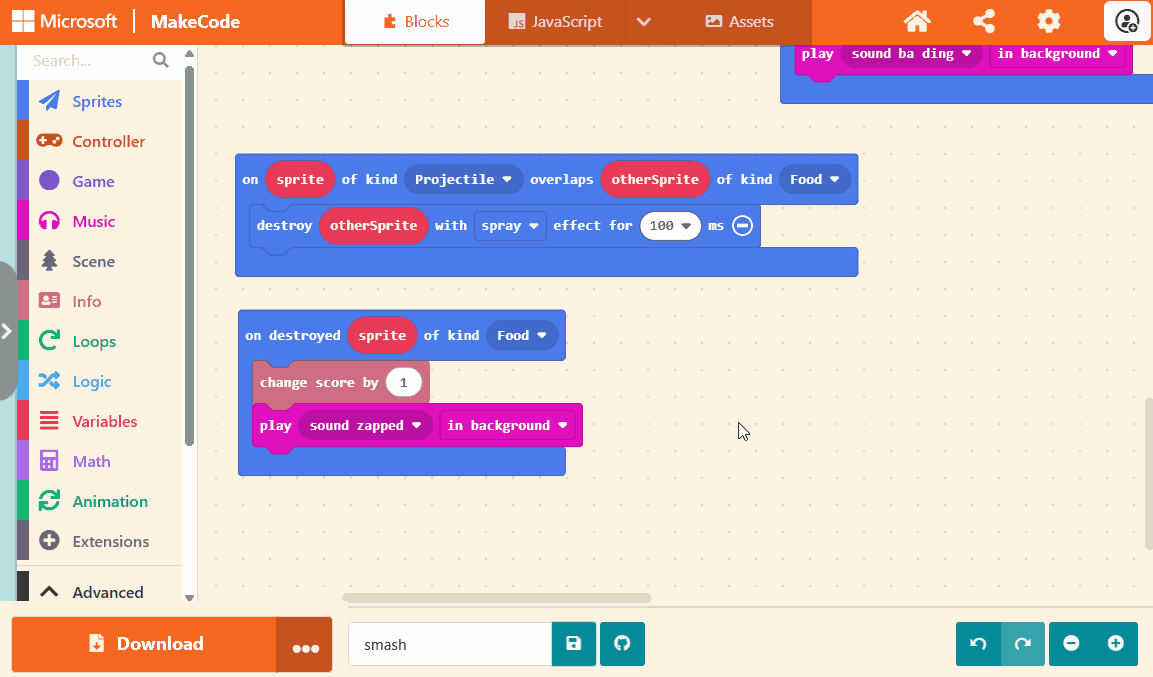Switch to the JavaScript tab
Screen dimensions: 1153x677
[555, 22]
